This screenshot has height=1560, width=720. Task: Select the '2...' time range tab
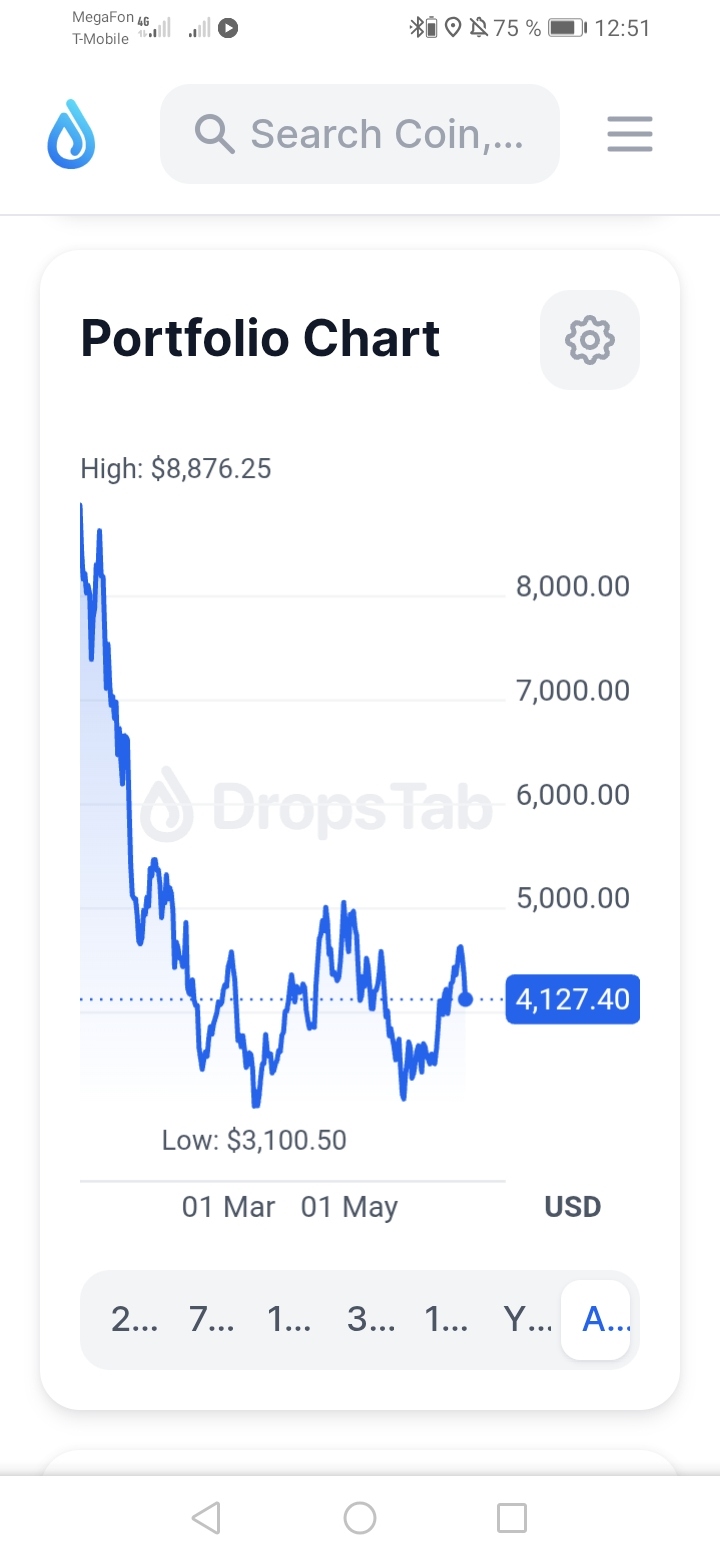pos(134,1320)
